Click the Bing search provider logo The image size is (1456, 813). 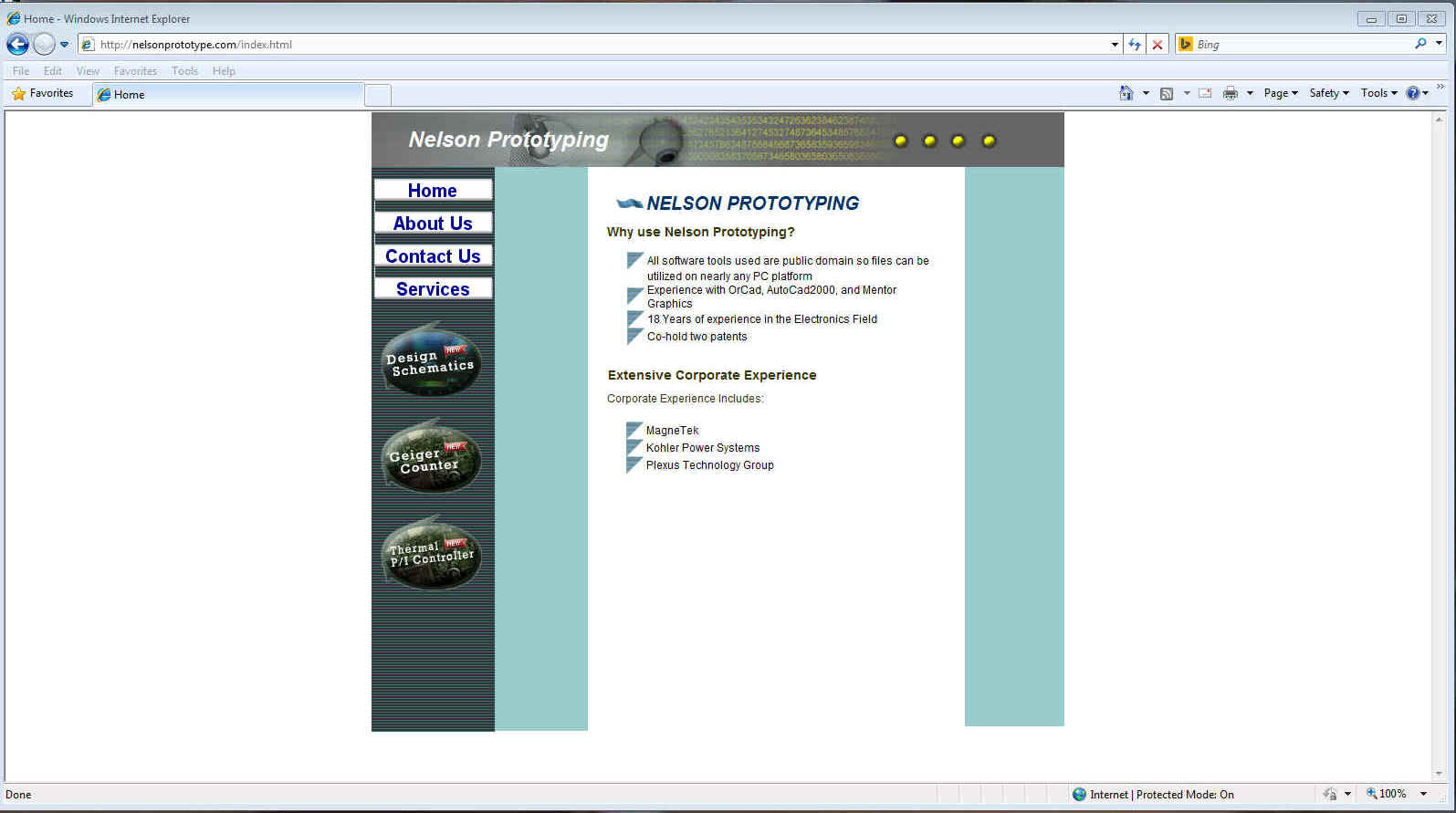[1186, 44]
